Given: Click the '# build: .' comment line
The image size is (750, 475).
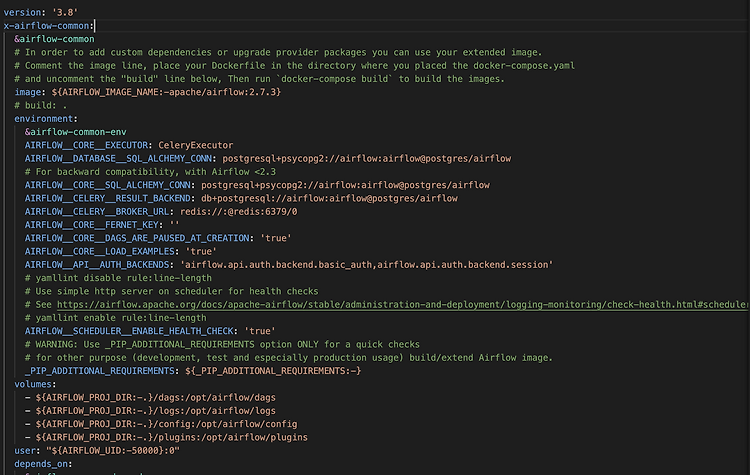Looking at the screenshot, I should tap(41, 105).
